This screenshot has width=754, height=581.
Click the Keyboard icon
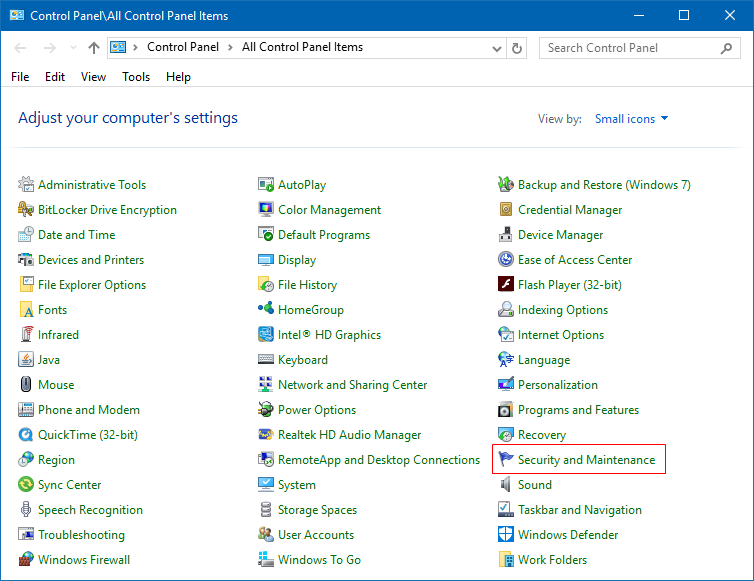(x=266, y=359)
